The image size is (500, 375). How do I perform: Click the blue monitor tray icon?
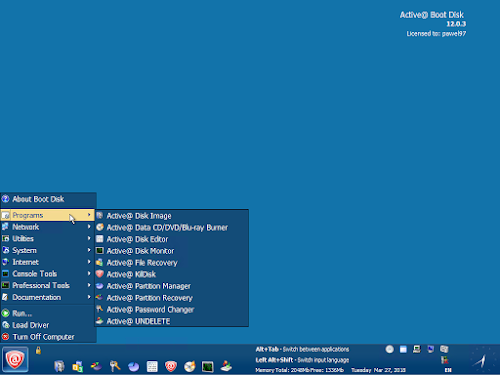tap(431, 349)
